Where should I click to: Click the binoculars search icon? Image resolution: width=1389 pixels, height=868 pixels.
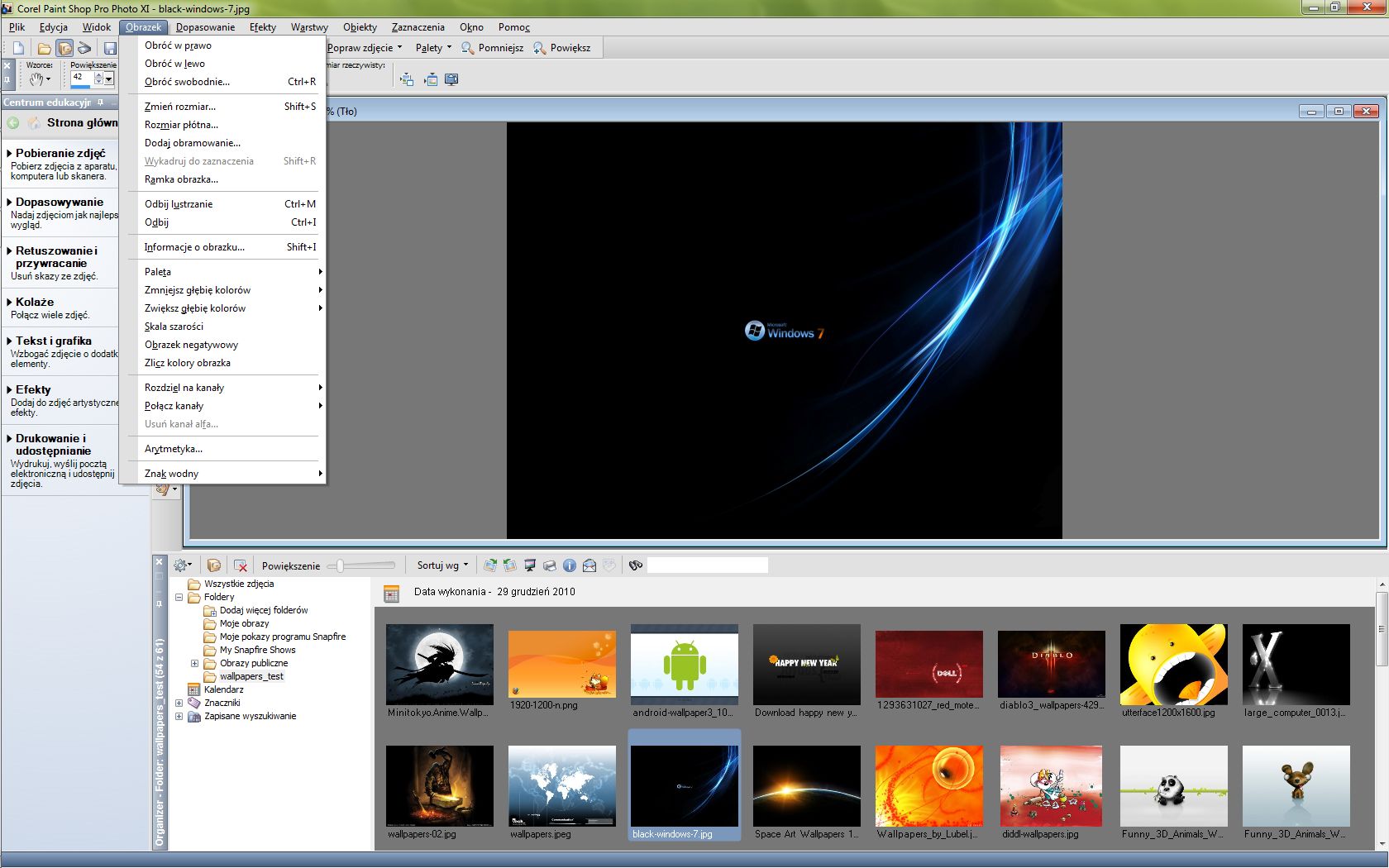[636, 565]
